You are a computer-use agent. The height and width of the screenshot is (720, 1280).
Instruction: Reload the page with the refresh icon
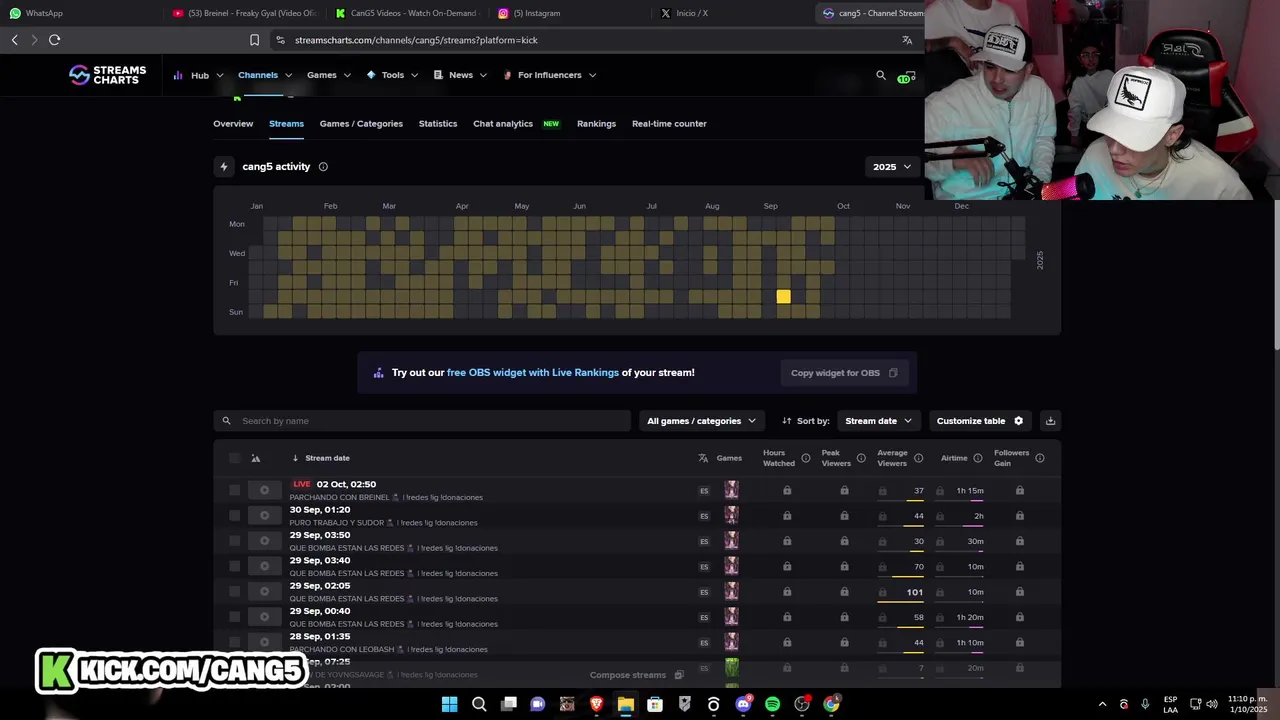(54, 40)
